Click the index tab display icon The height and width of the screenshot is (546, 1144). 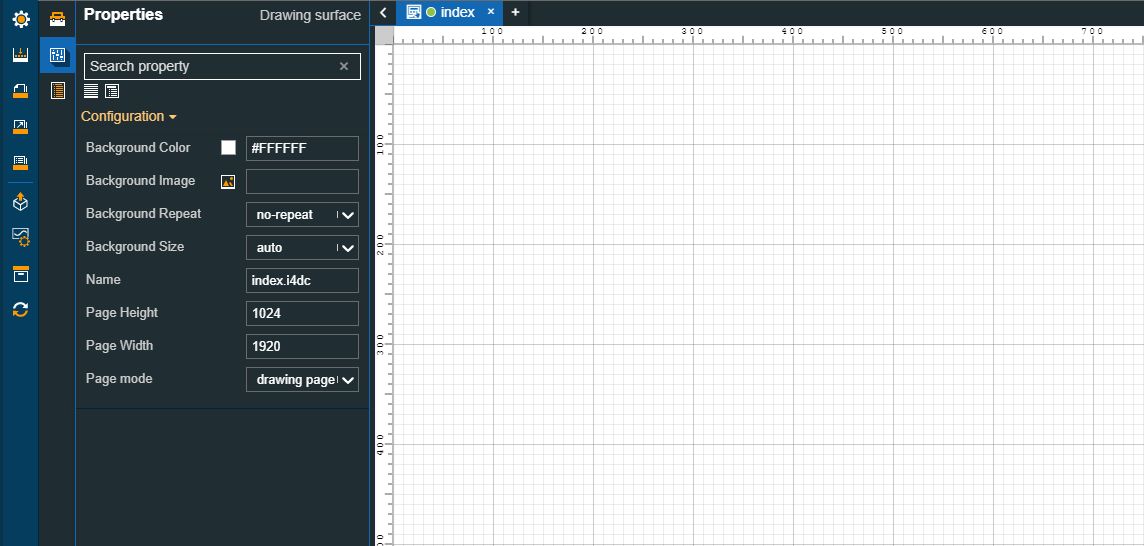pos(414,12)
